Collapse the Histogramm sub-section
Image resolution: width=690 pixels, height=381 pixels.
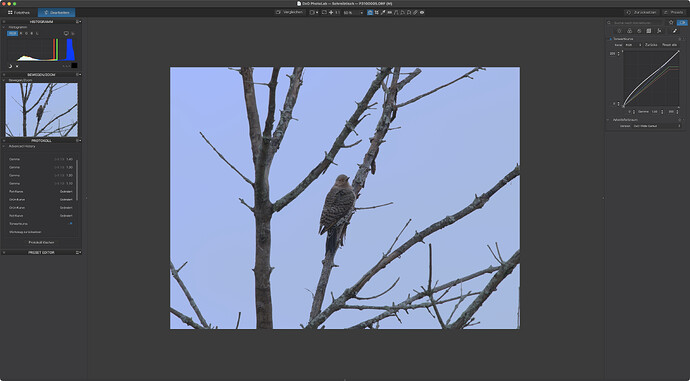(4, 27)
